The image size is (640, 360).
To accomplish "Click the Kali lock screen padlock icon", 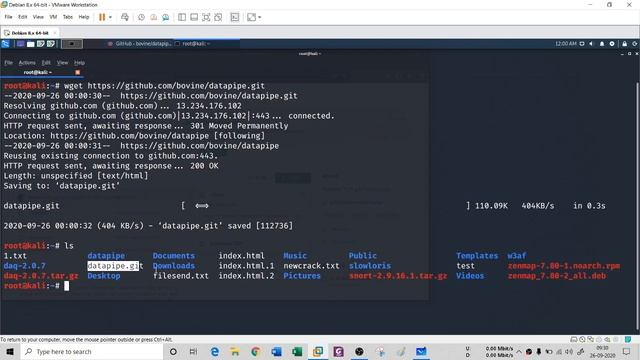I will pos(624,44).
